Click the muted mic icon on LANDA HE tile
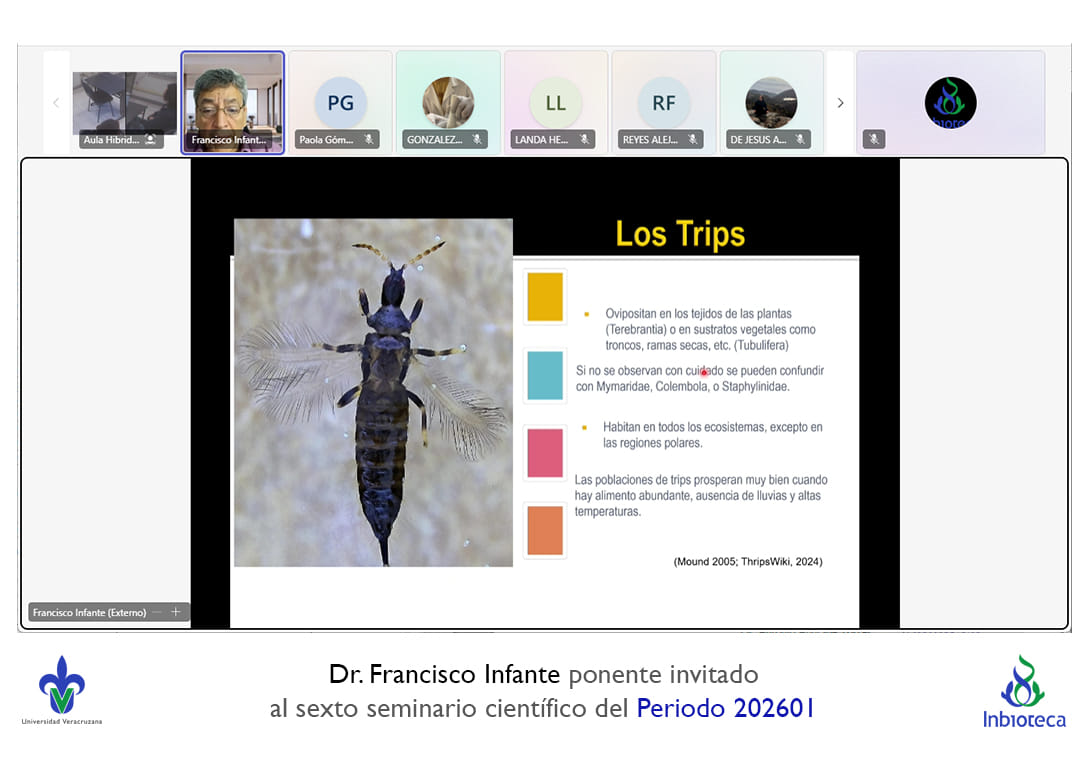Screen dimensions: 1090x760 [585, 140]
